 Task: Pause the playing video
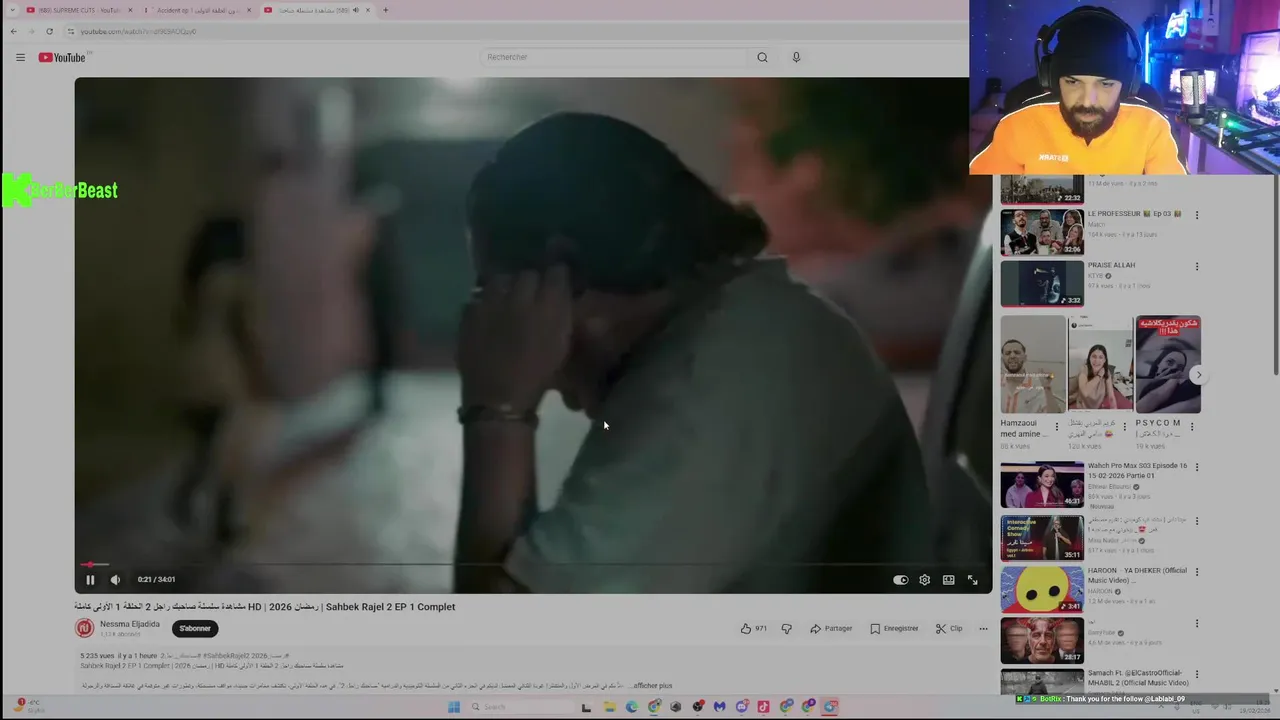point(90,579)
